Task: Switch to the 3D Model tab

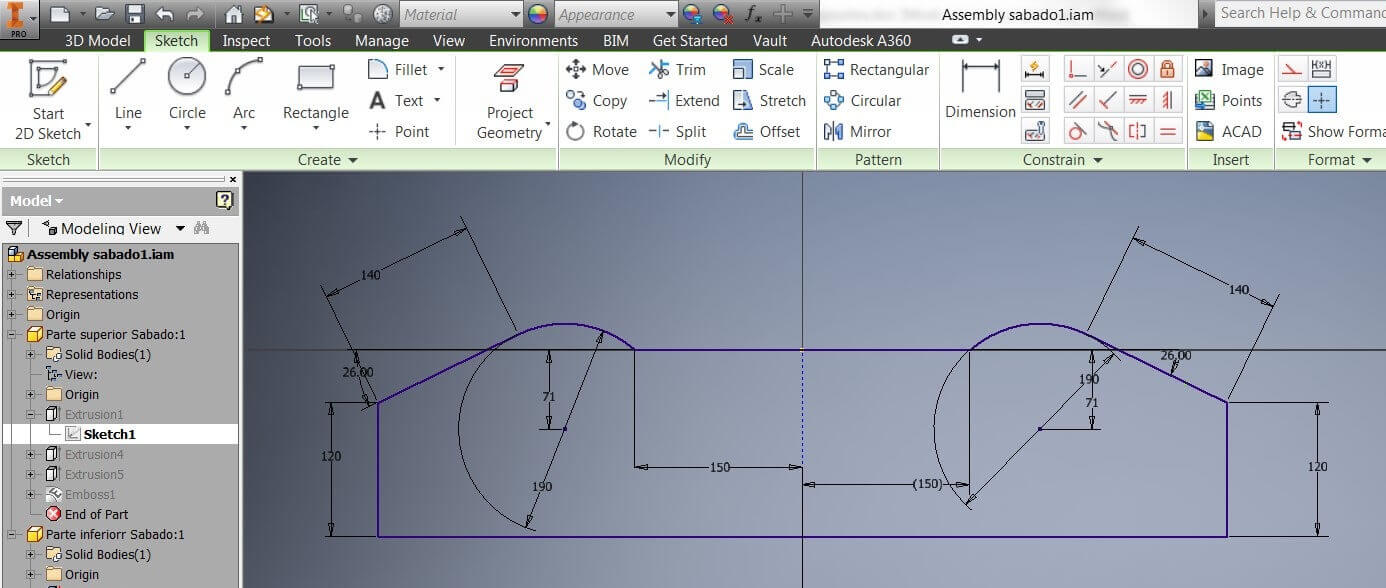Action: coord(97,40)
